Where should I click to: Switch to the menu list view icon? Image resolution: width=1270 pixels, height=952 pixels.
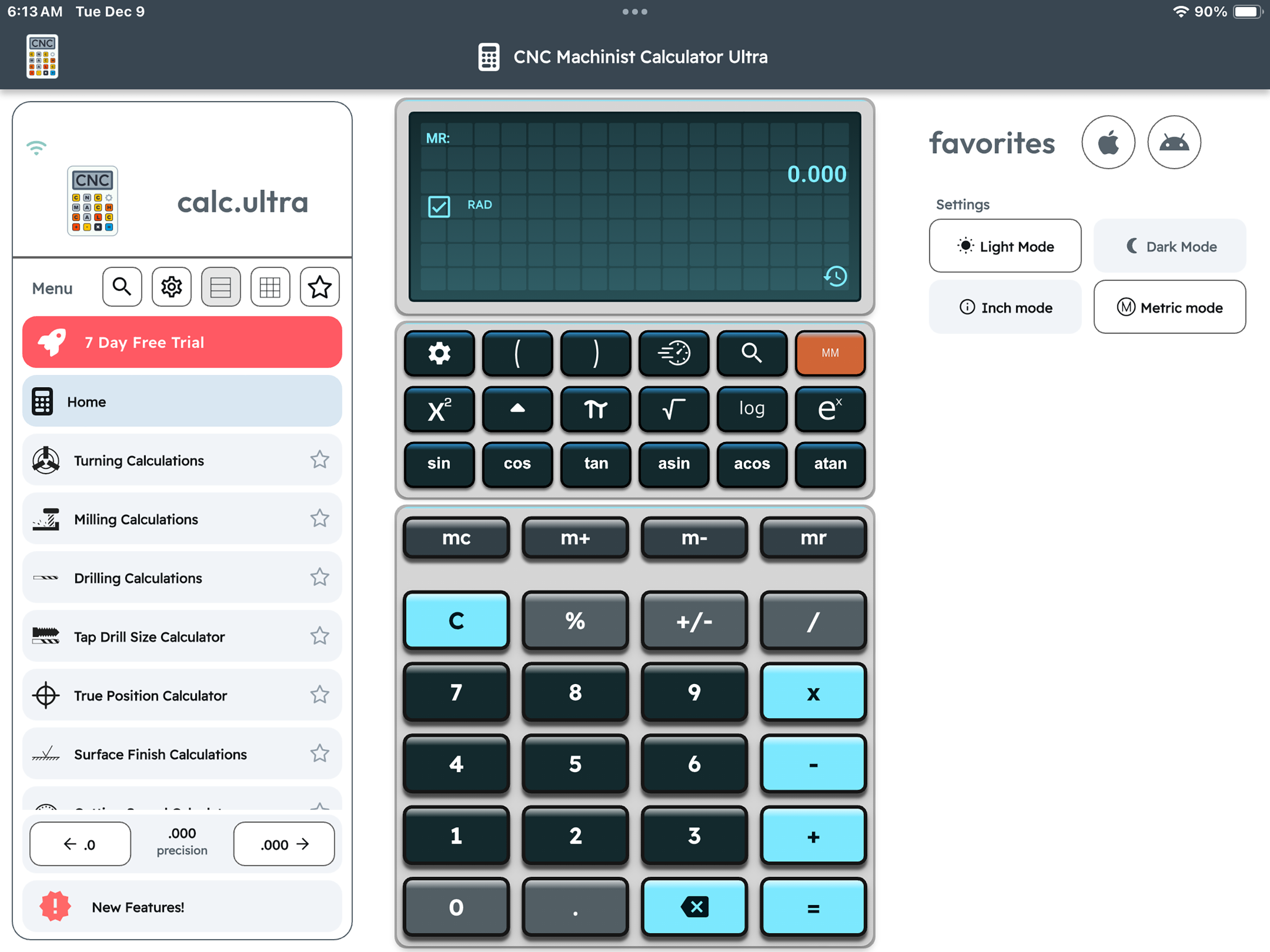[x=221, y=286]
